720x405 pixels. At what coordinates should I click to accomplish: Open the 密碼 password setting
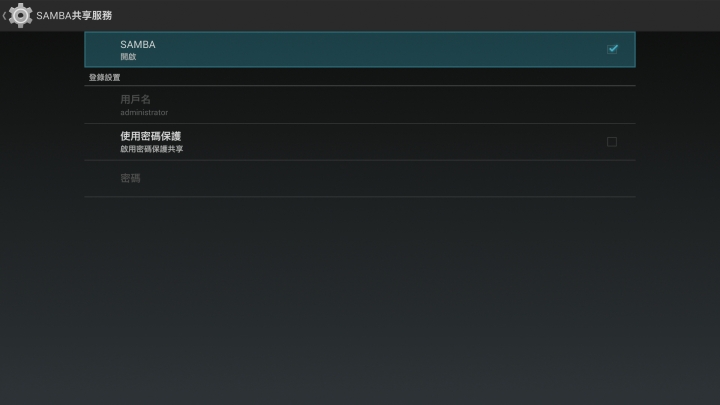click(x=360, y=179)
